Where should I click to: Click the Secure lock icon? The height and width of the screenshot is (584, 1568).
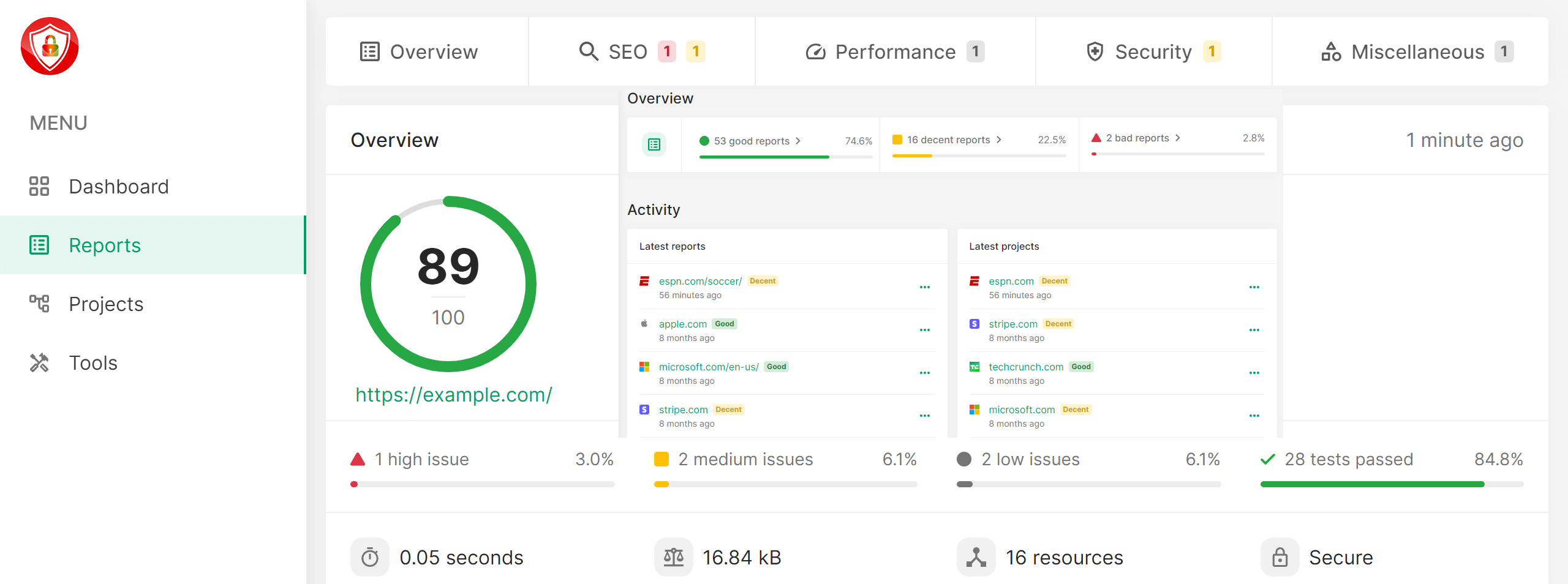point(1280,556)
